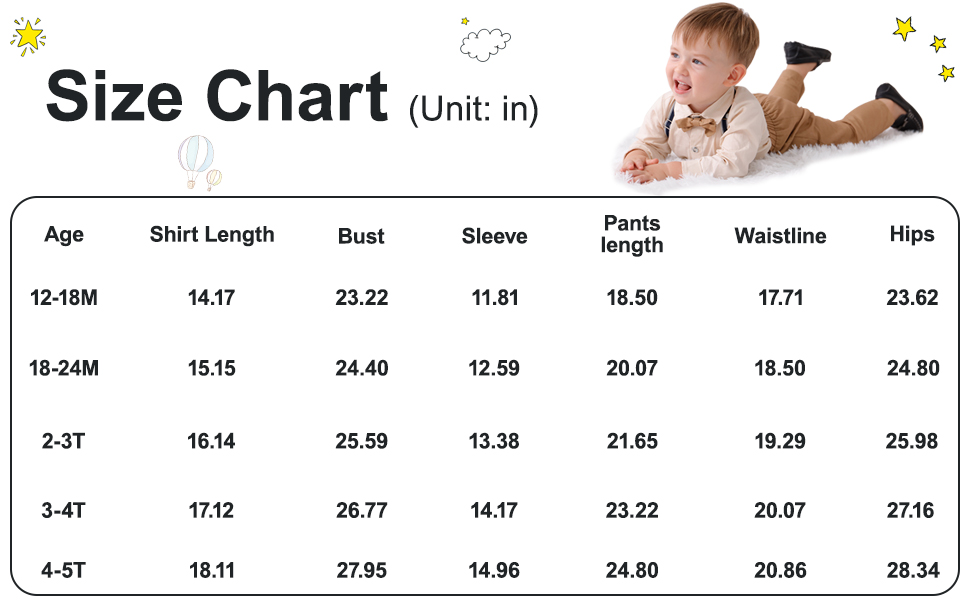Click the Bust column header

tap(361, 237)
